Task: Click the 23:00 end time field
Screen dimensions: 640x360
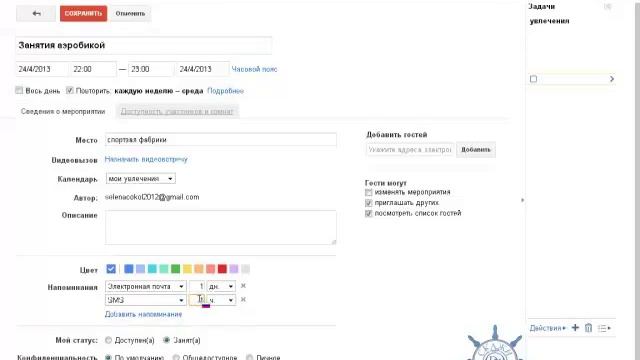Action: (x=151, y=69)
